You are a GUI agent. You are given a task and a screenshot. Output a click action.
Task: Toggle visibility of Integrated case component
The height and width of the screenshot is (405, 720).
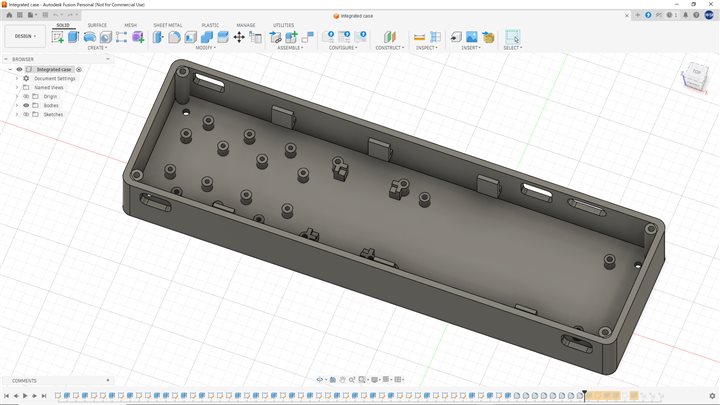click(19, 69)
